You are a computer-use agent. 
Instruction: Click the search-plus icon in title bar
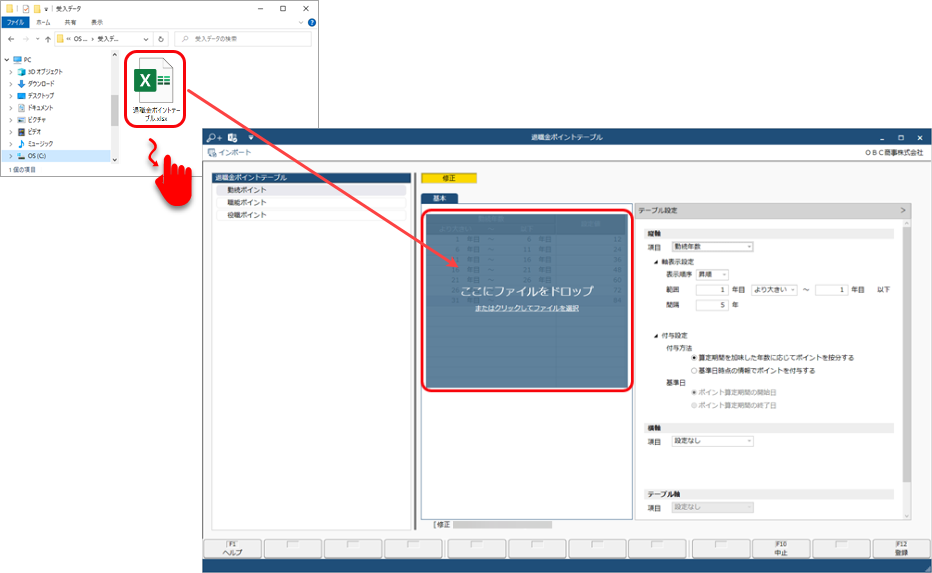click(x=215, y=137)
